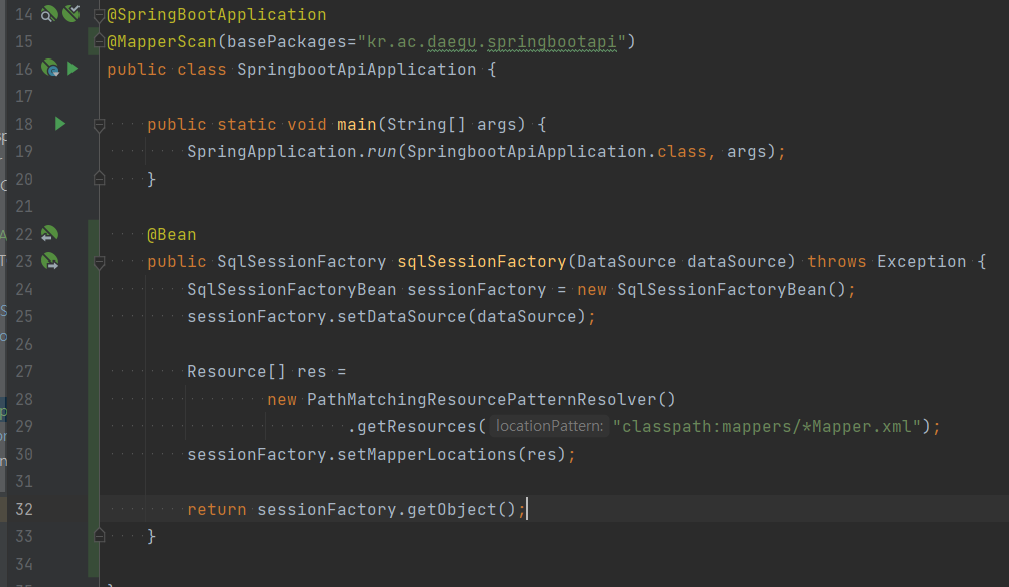Click the new SqlSessionFactoryBean() constructor call
1009x587 pixels.
711,290
